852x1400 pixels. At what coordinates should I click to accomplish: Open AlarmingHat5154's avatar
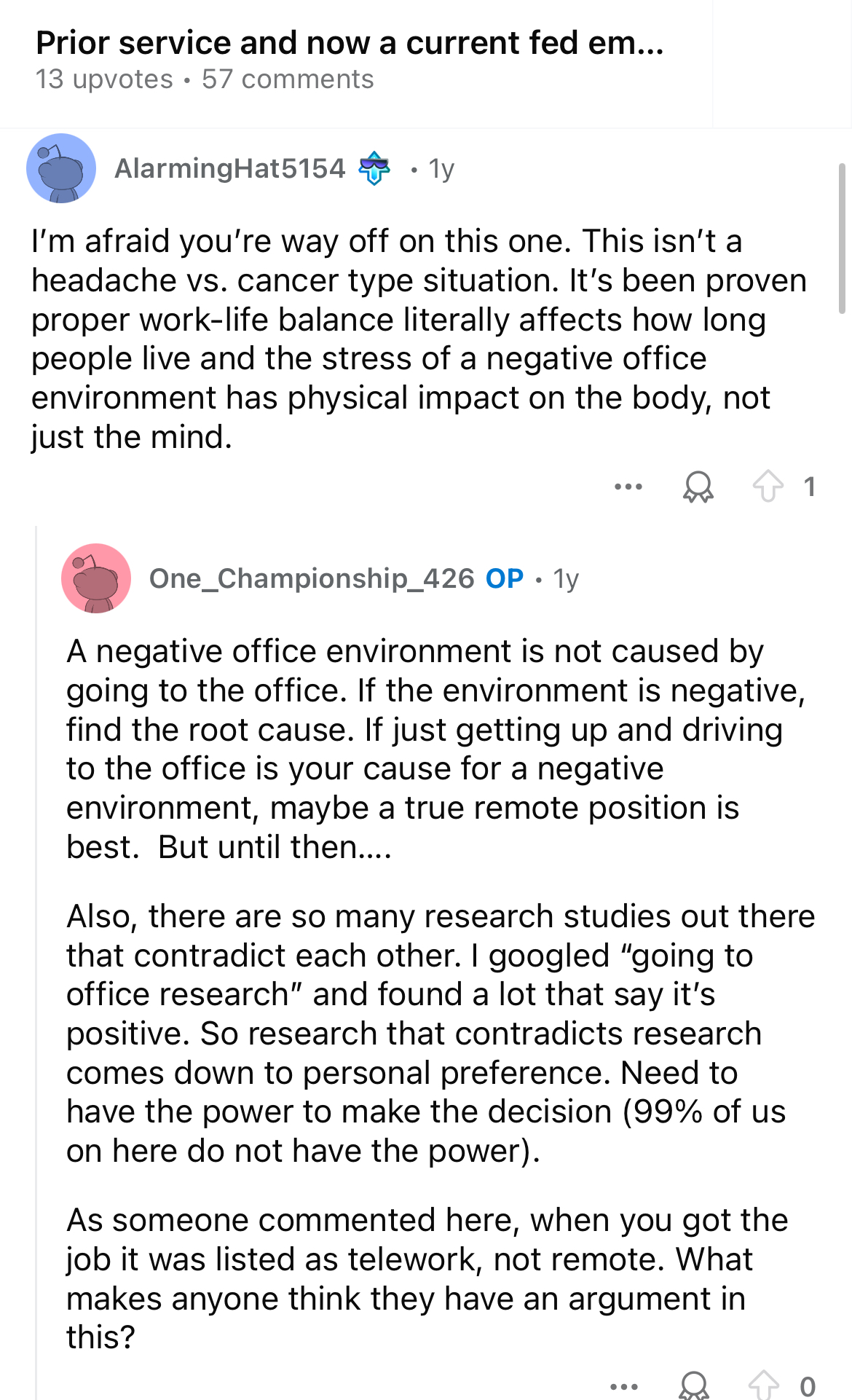click(x=61, y=168)
